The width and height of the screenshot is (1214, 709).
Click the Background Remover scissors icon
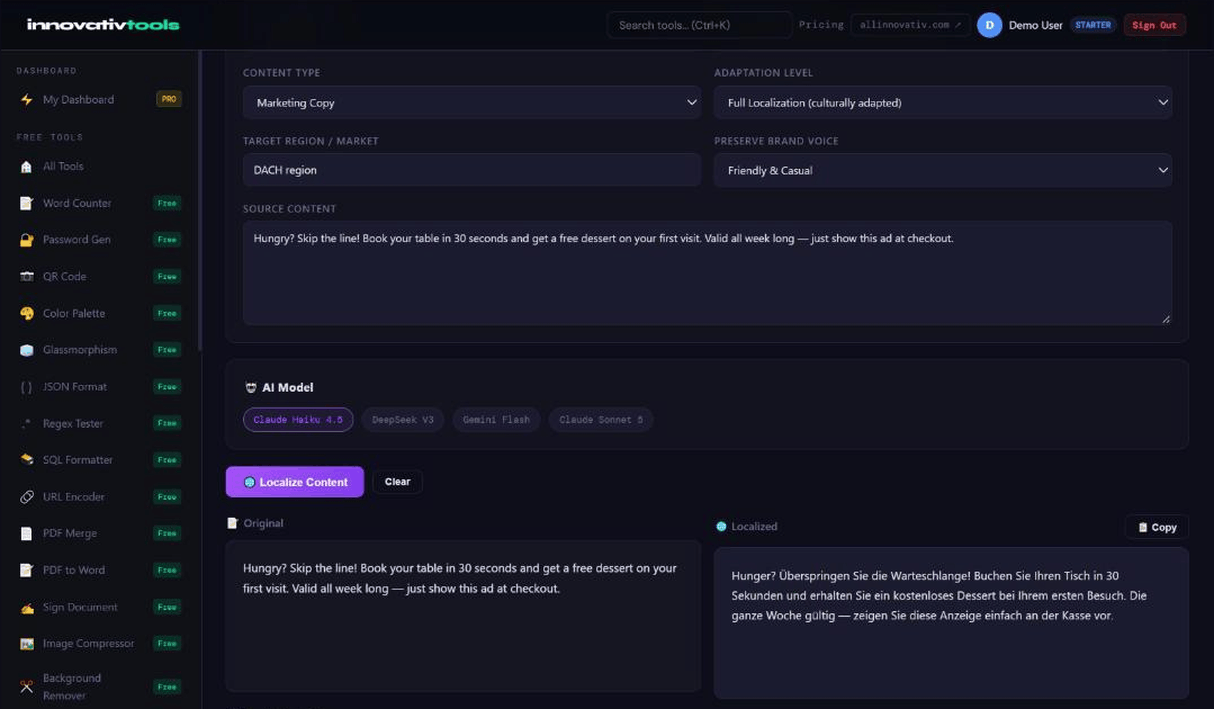27,687
